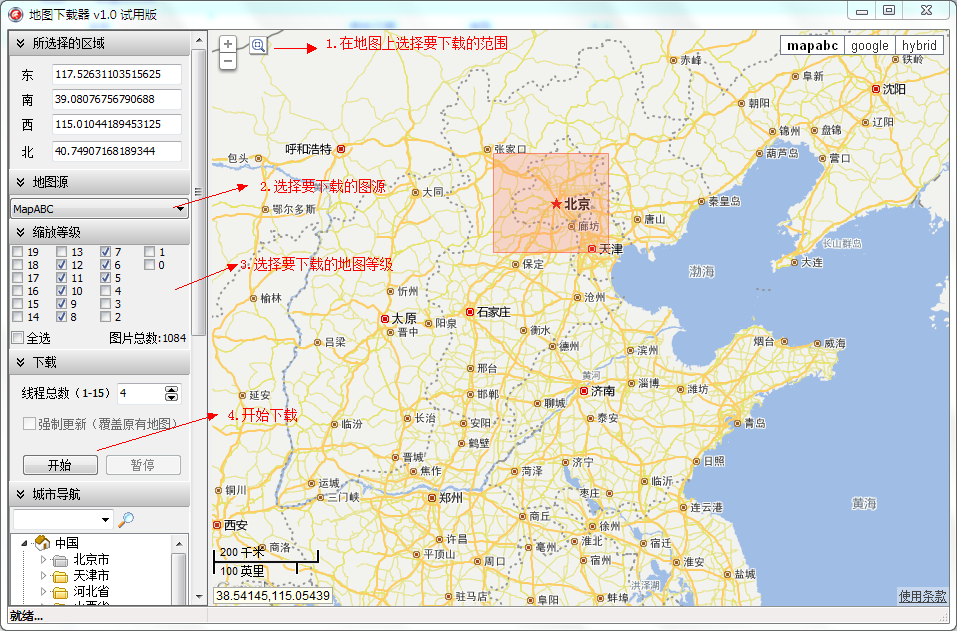Viewport: 957px width, 631px height.
Task: Click the China (中国) house icon
Action: 42,542
